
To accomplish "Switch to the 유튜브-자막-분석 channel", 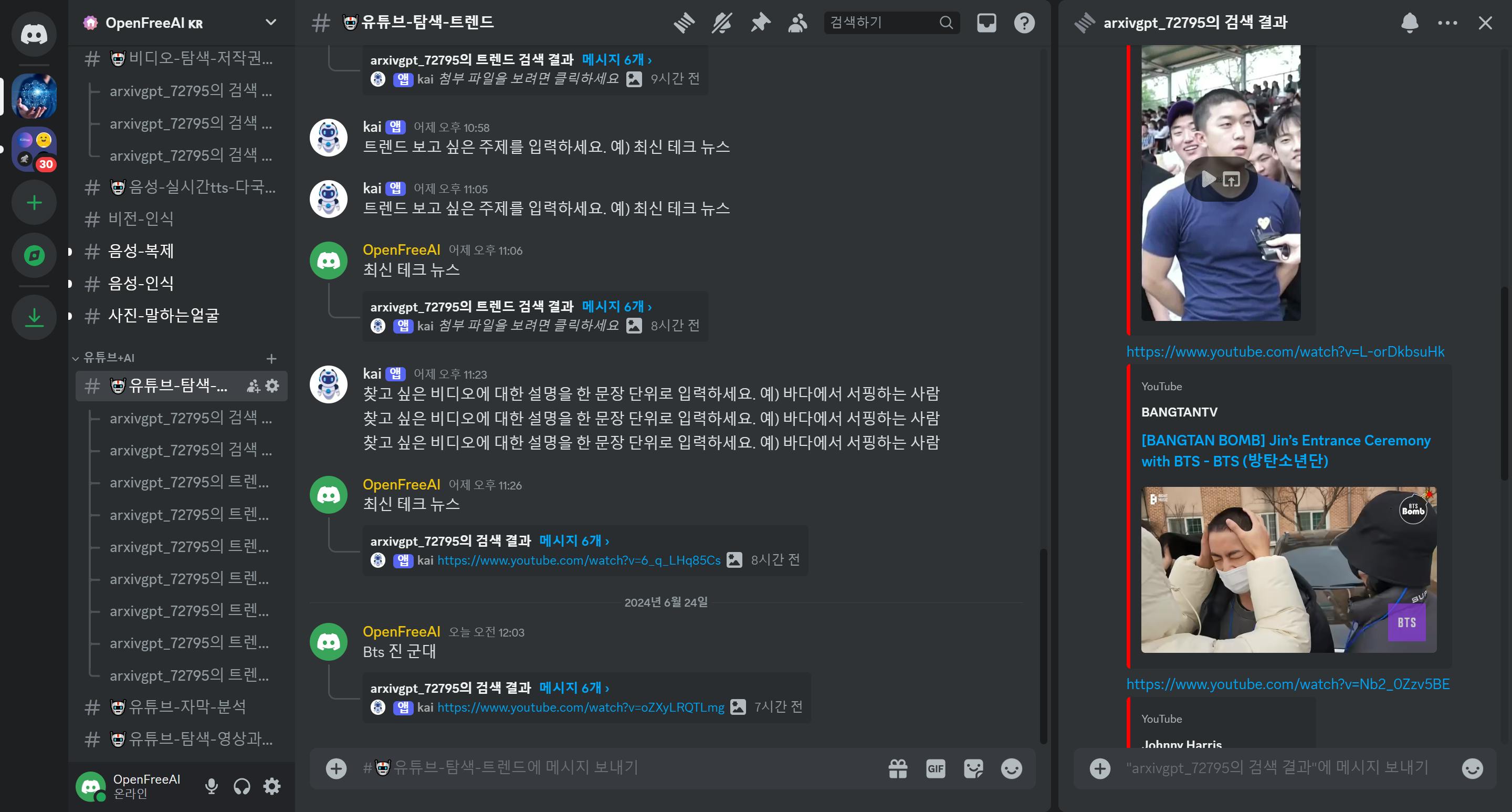I will click(187, 706).
